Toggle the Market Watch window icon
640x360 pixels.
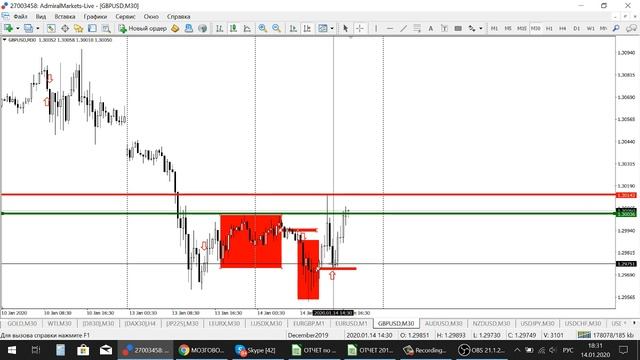click(x=51, y=28)
